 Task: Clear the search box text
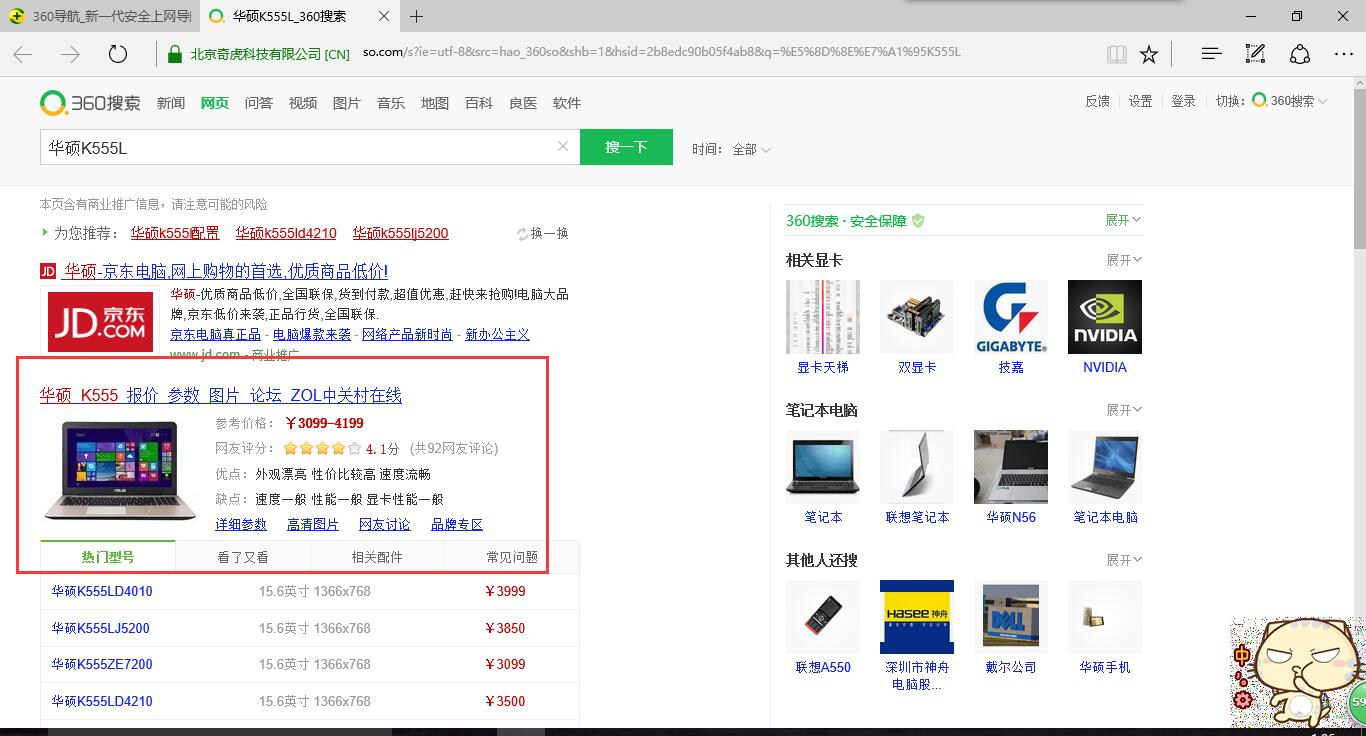point(563,146)
